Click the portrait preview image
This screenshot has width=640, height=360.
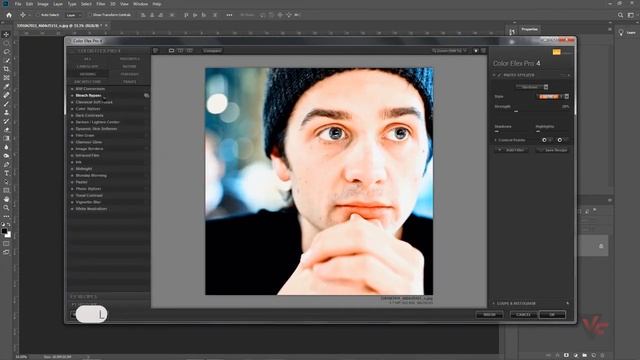click(319, 181)
